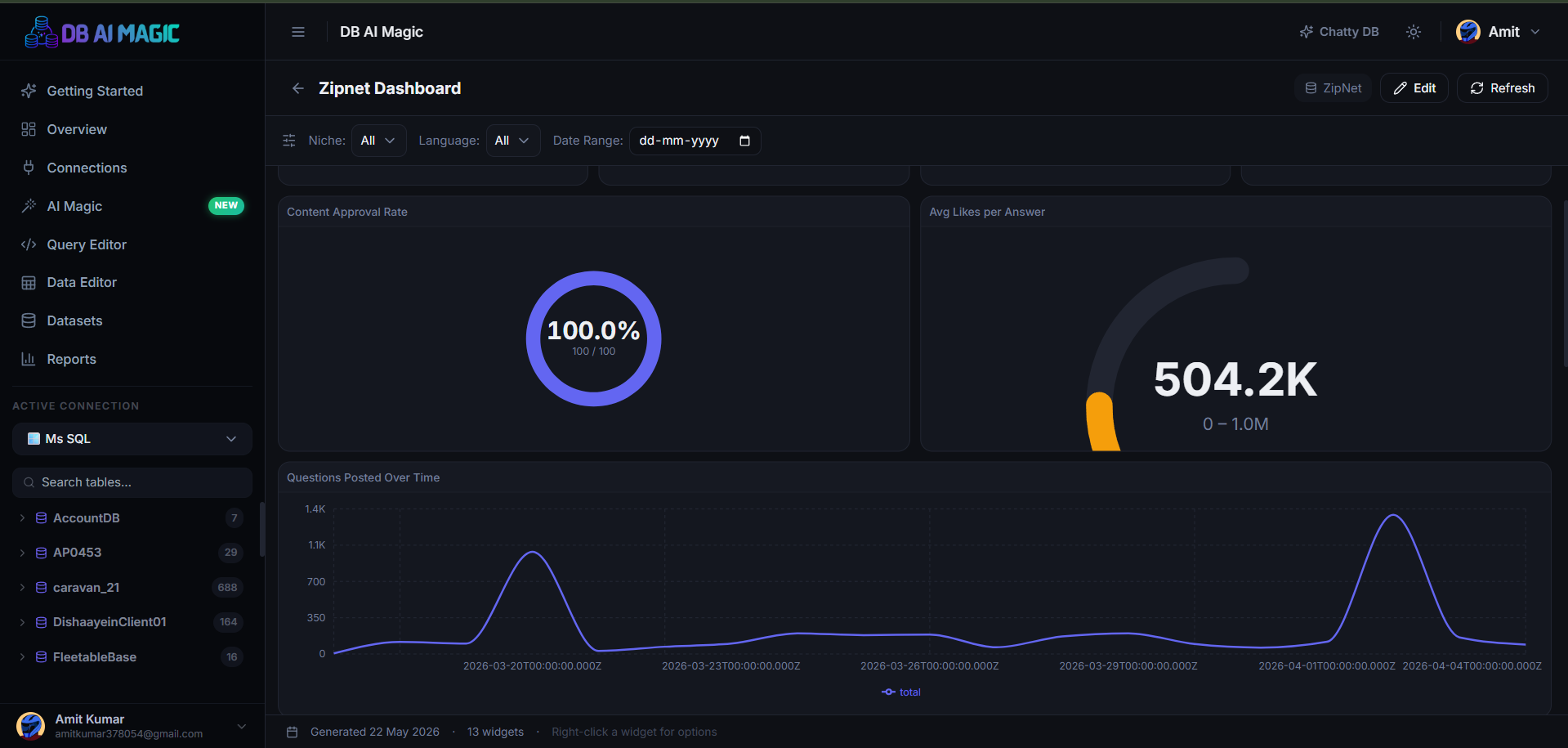Toggle the hamburger sidebar menu icon
Viewport: 1568px width, 748px height.
(298, 32)
